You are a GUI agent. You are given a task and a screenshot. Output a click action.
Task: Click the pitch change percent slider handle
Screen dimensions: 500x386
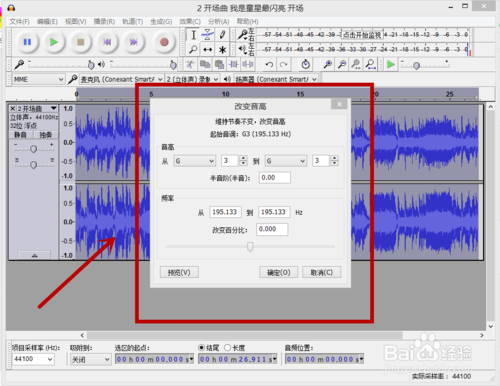point(250,247)
